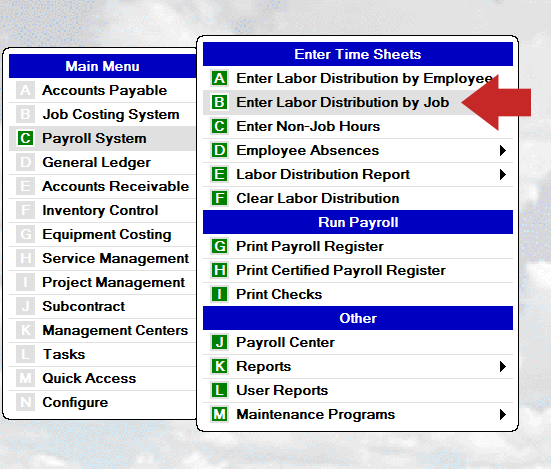The width and height of the screenshot is (551, 469).
Task: Click the green G icon beside Print Payroll Register
Action: (x=220, y=246)
